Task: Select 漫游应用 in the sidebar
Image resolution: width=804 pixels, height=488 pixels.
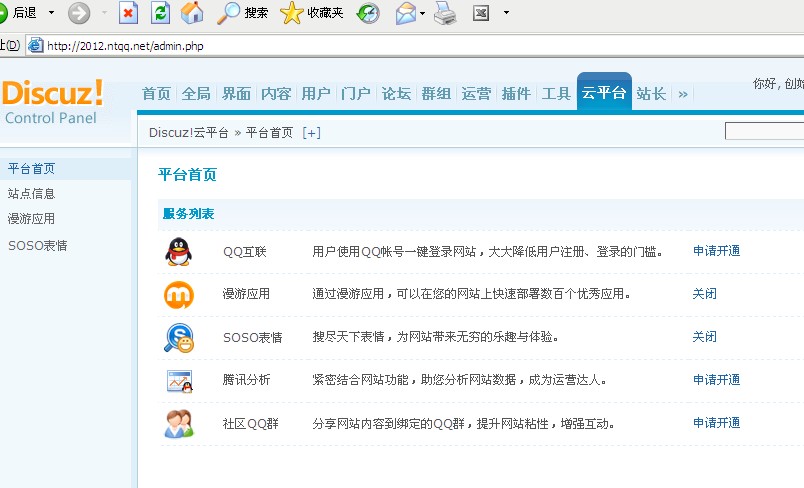Action: pos(31,219)
